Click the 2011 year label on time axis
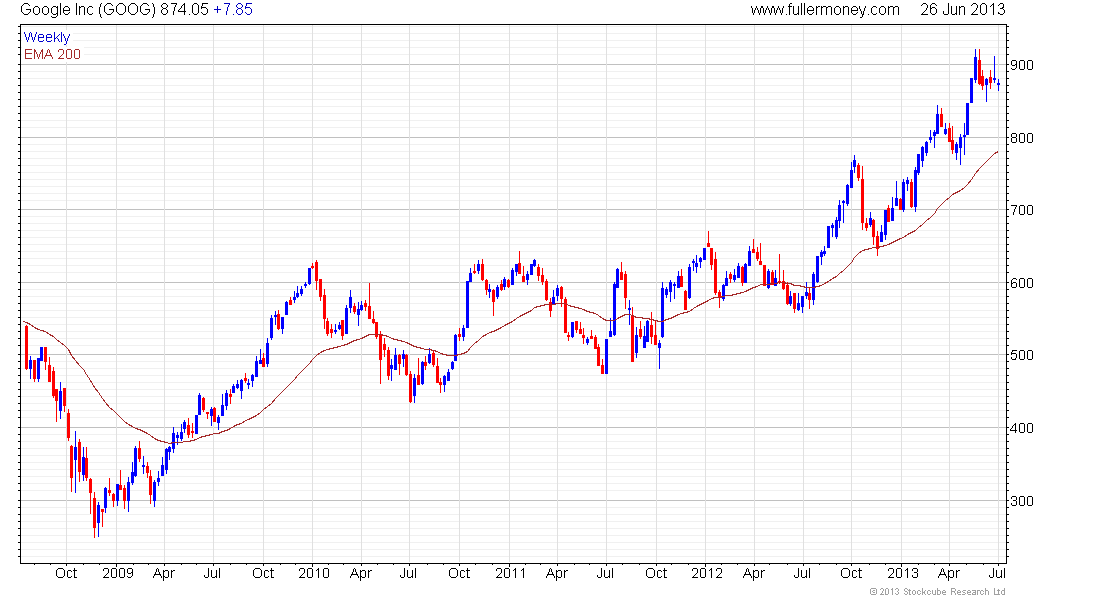Viewport: 1100px width, 600px height. [x=510, y=573]
